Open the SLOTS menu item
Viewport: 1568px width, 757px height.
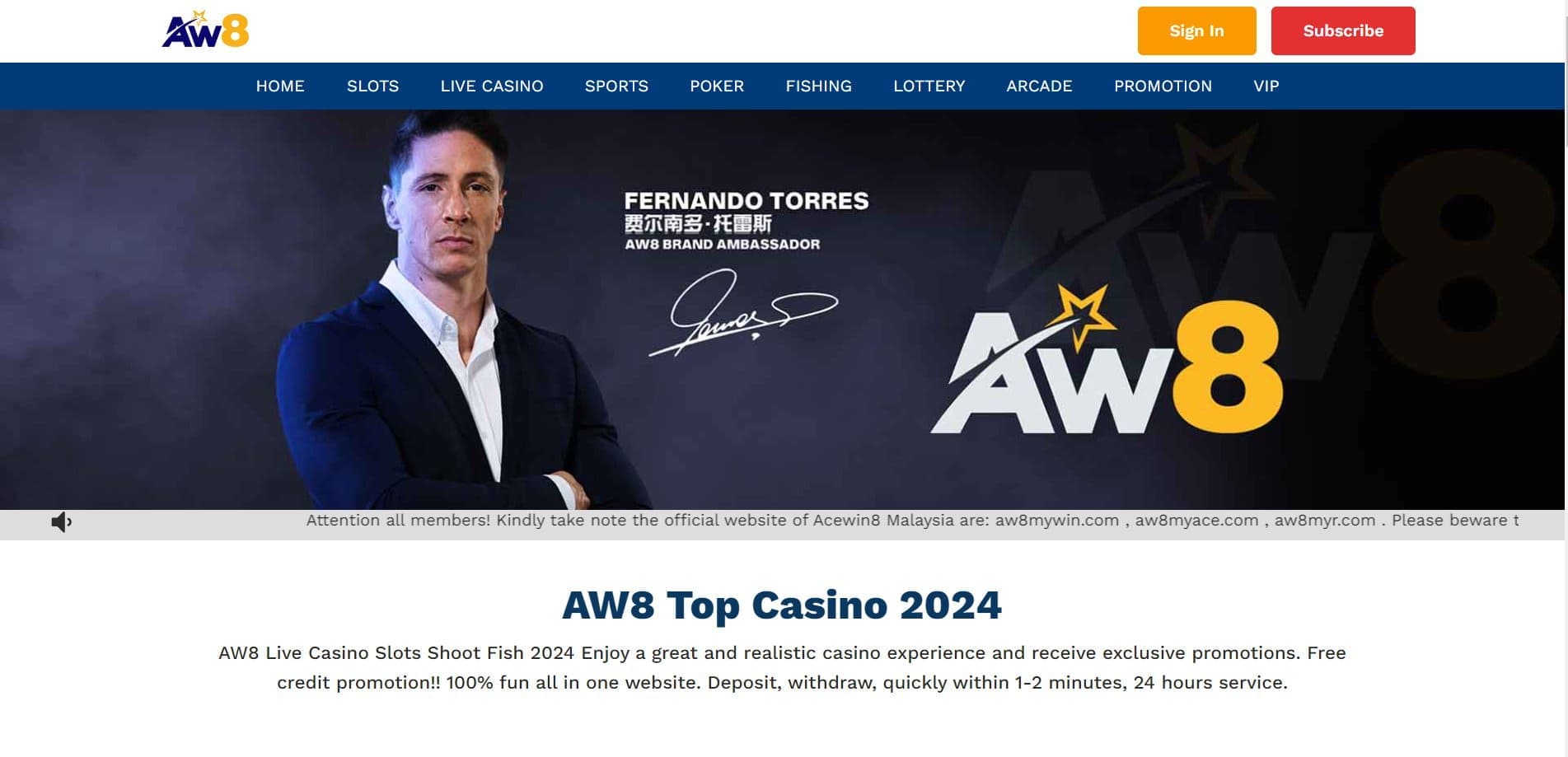pyautogui.click(x=372, y=86)
